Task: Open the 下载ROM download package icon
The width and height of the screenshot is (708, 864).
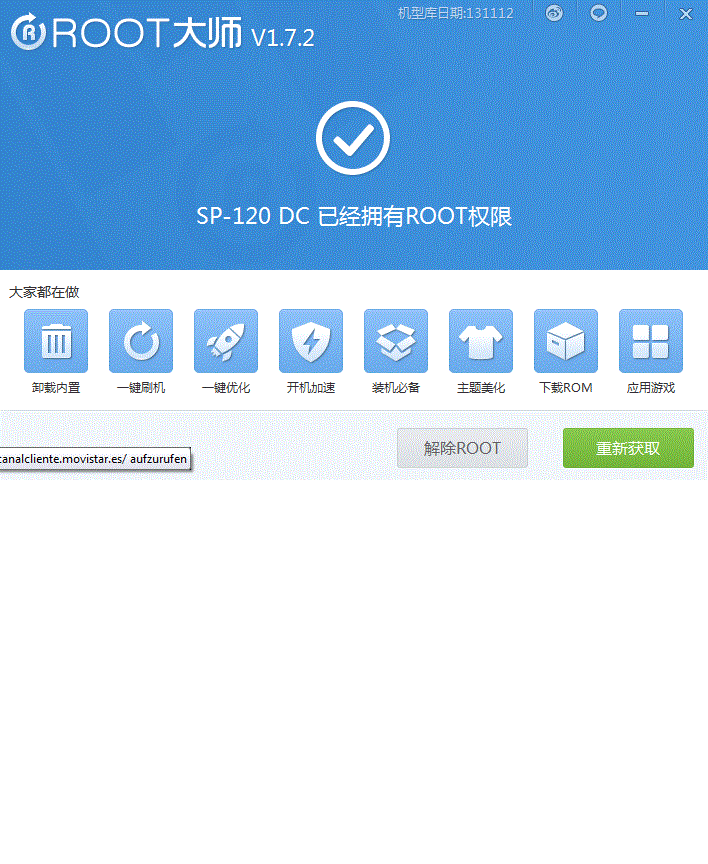Action: [x=566, y=341]
